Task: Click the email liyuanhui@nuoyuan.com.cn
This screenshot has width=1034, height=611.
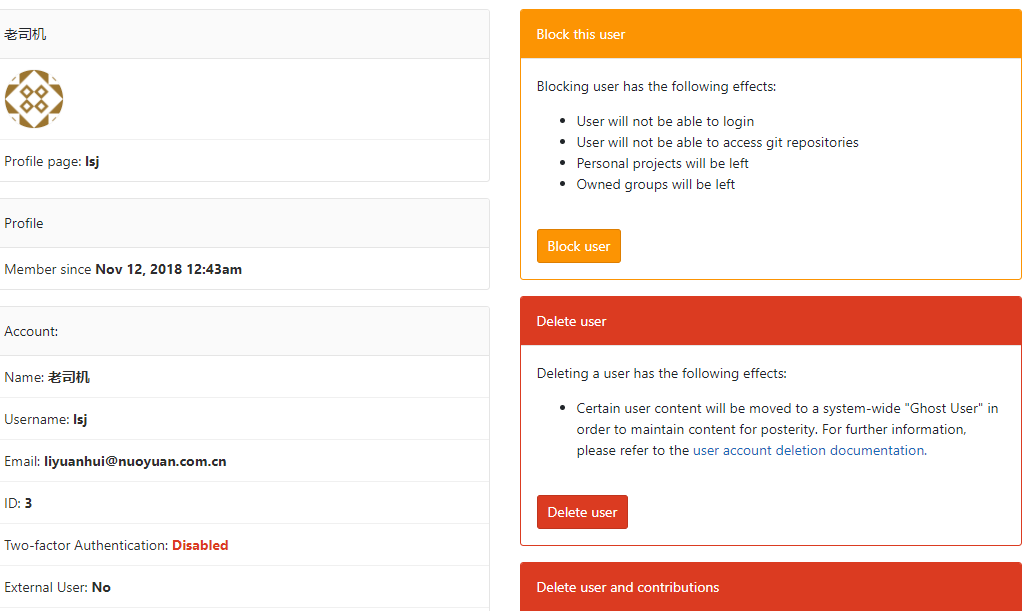Action: click(135, 462)
